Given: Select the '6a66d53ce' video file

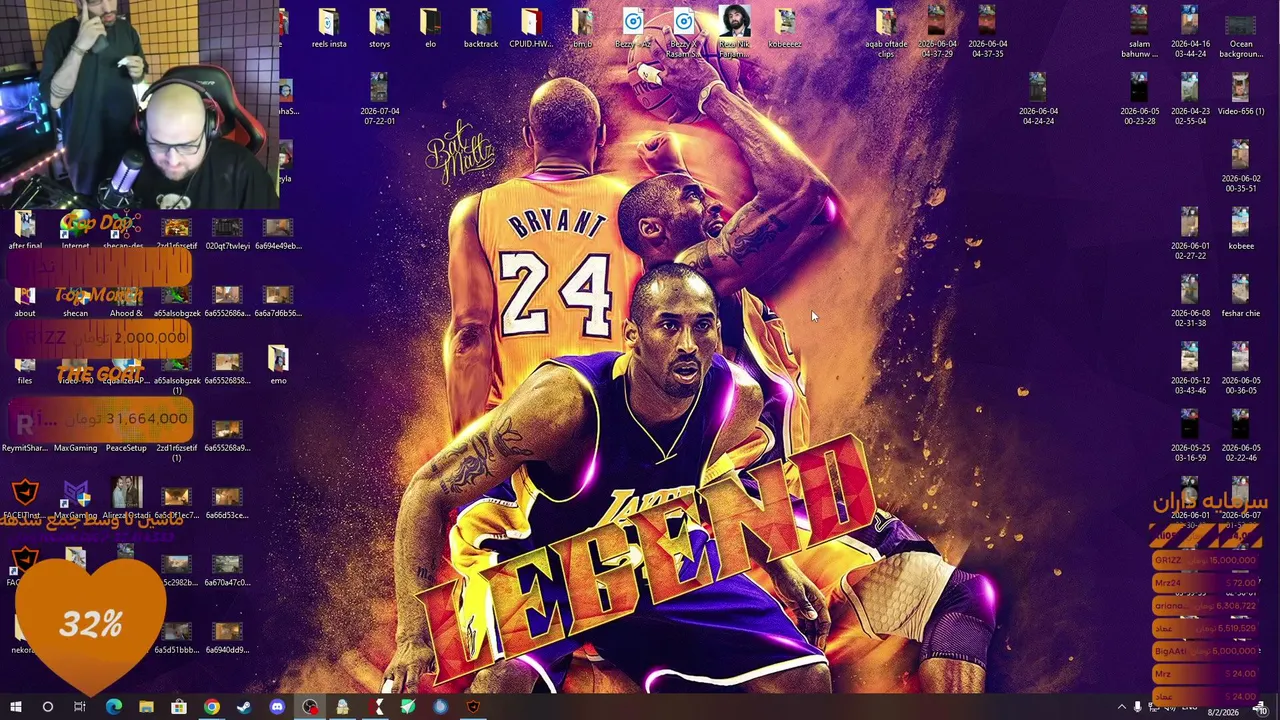Looking at the screenshot, I should coord(227,502).
